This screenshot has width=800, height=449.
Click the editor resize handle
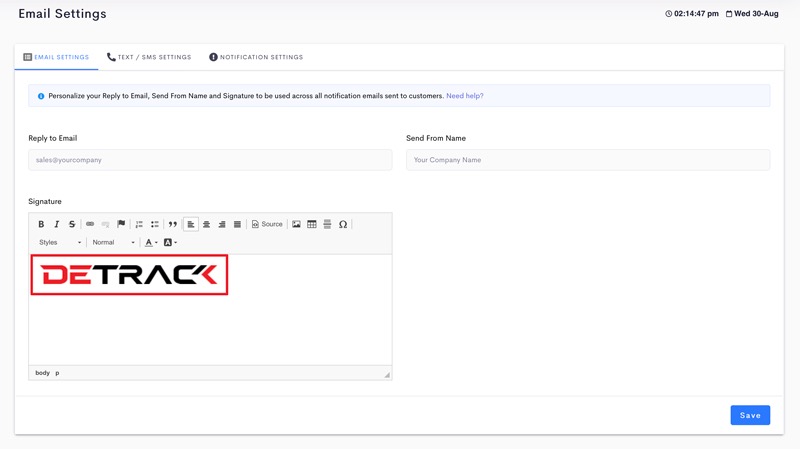point(387,375)
